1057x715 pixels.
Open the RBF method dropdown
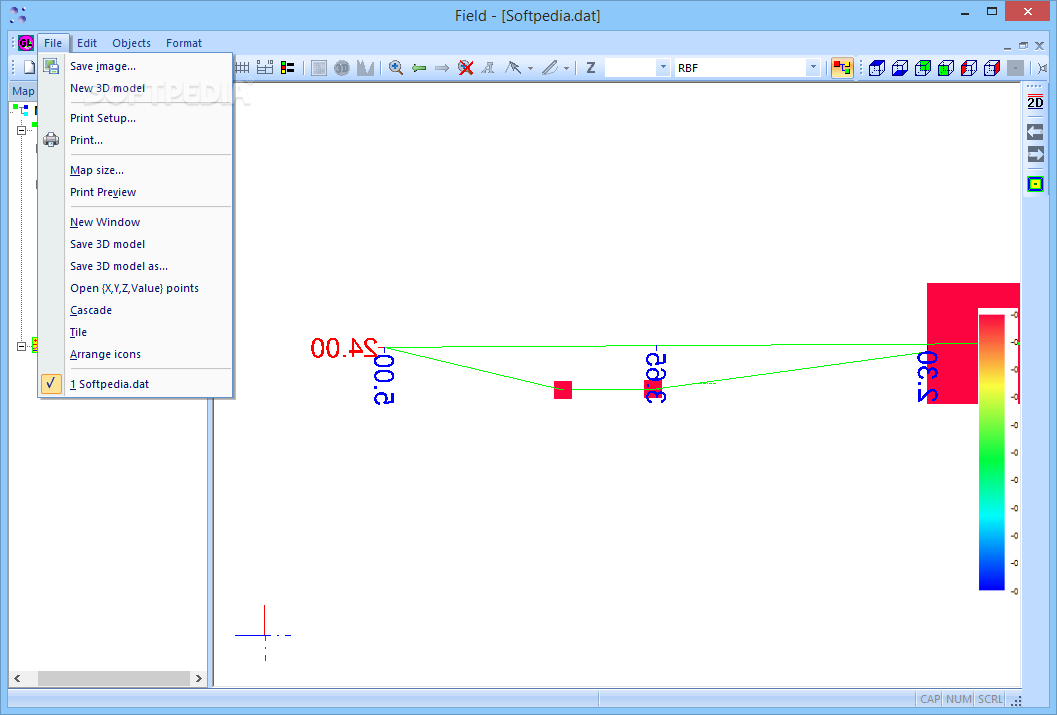(813, 67)
